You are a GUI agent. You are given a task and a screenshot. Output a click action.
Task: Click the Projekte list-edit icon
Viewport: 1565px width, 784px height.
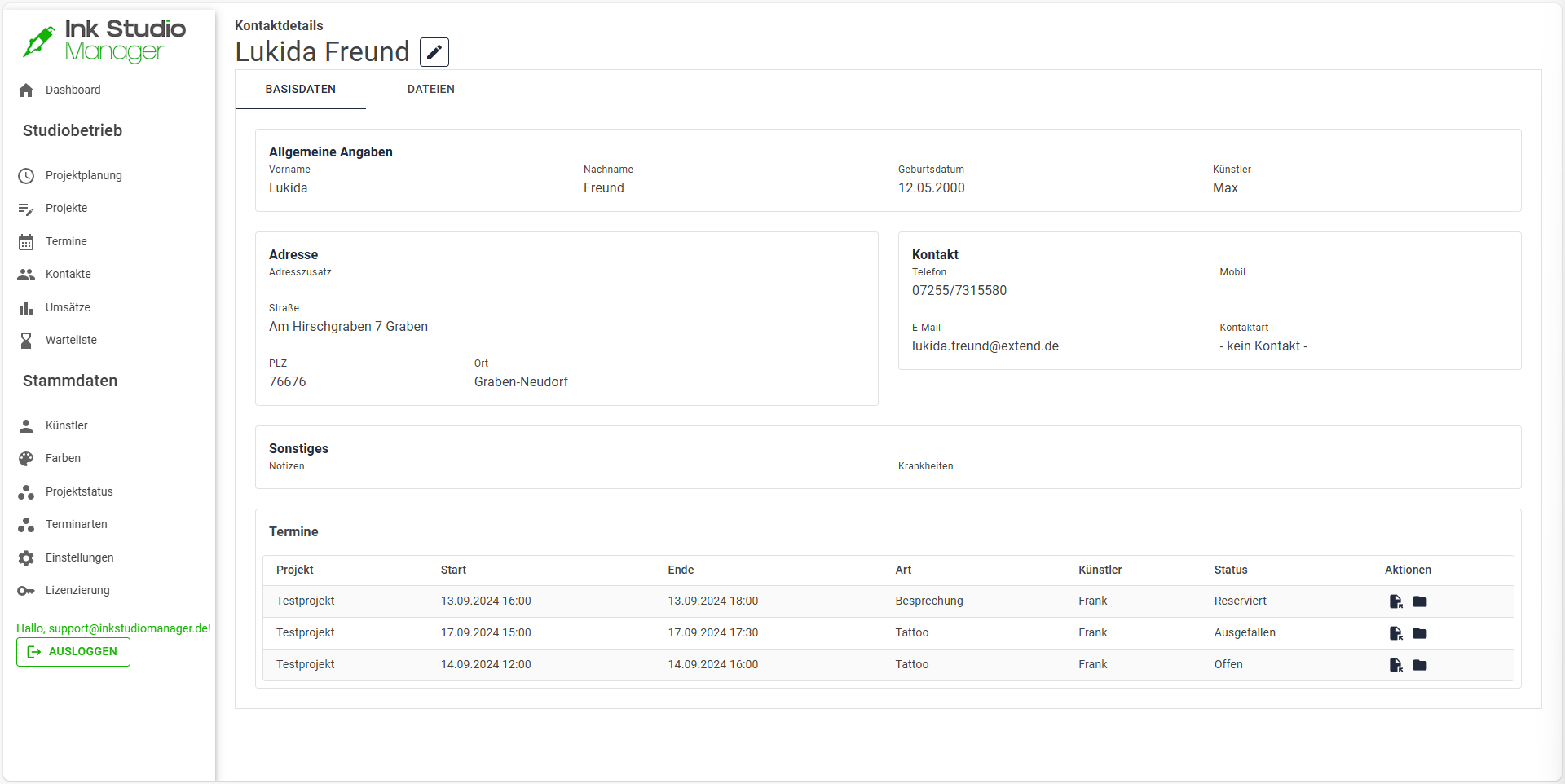point(26,209)
